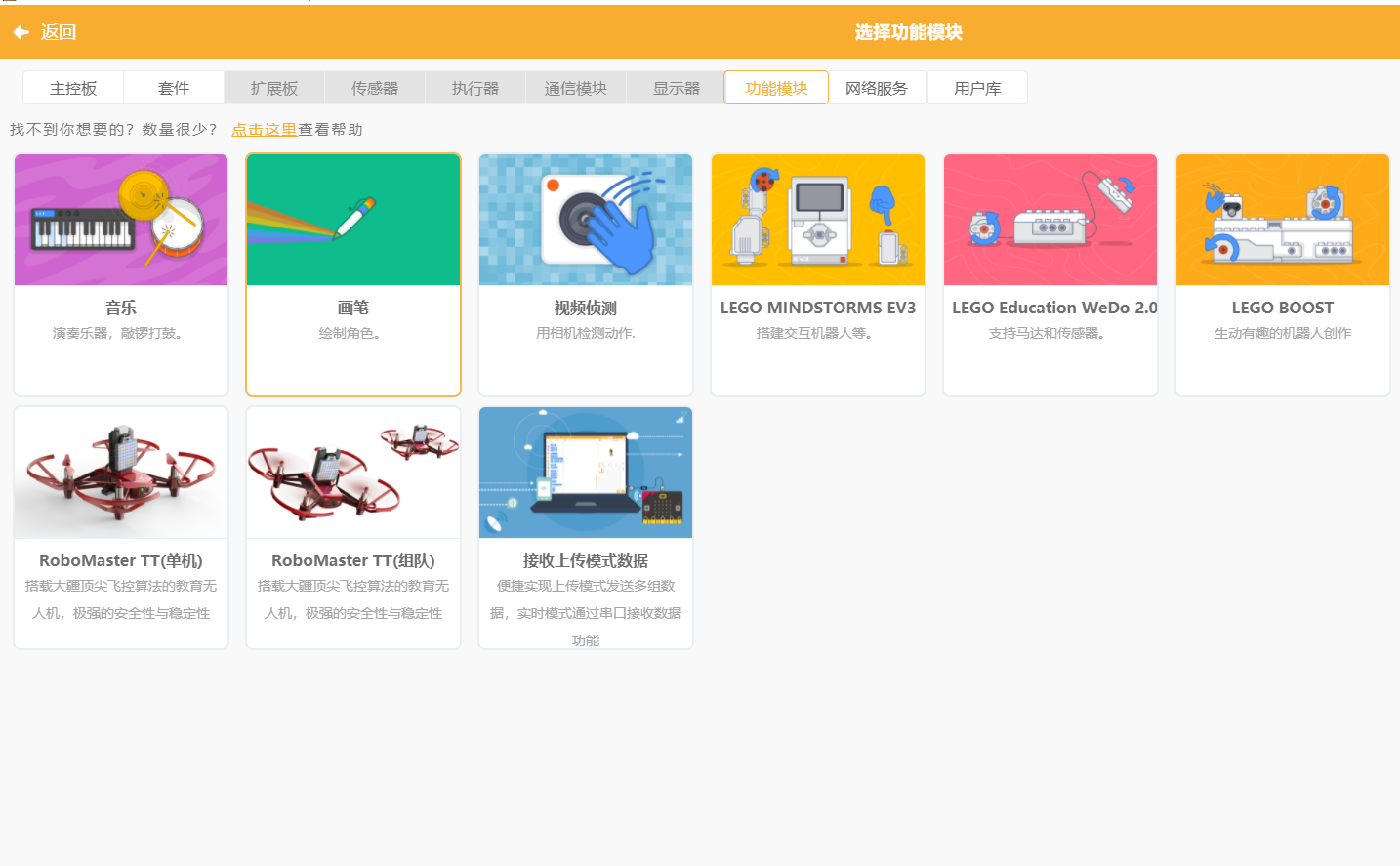
Task: Click the RoboMaster TT(单机) title
Action: point(121,560)
